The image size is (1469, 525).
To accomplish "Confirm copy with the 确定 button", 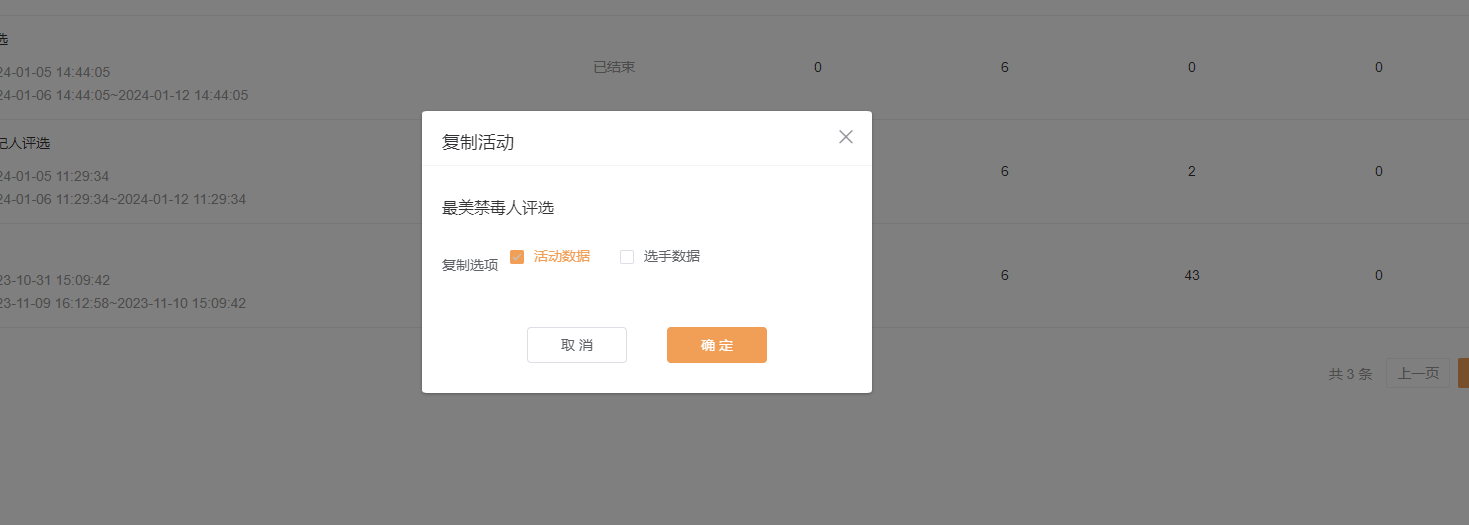I will [716, 345].
